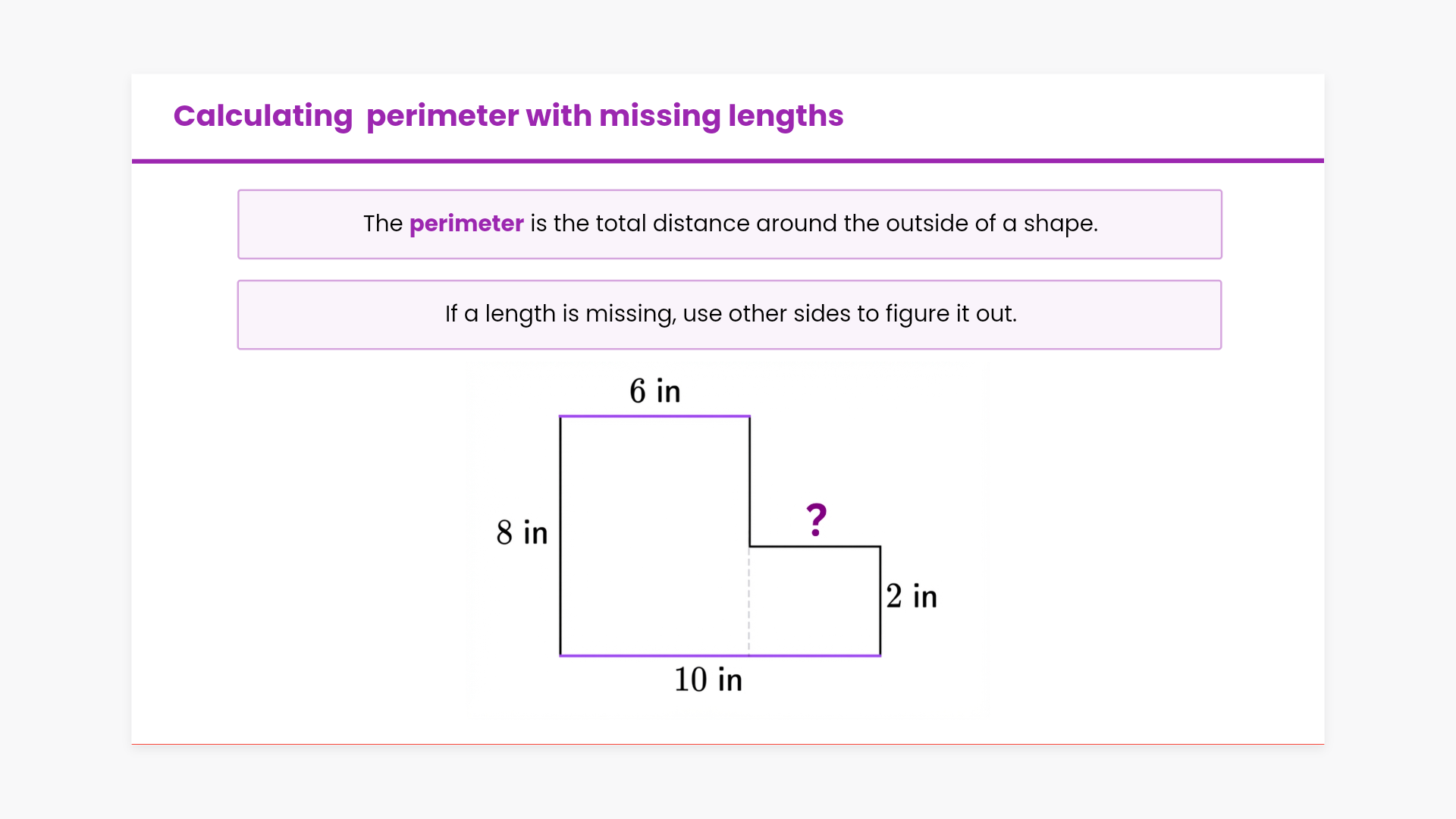Click the purple top edge of shape
Viewport: 1456px width, 819px height.
pos(654,416)
